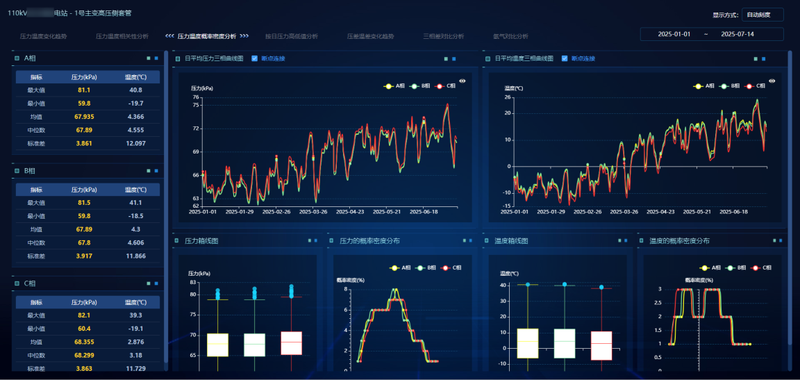Click the blue square icon in C相 panel header

156,283
